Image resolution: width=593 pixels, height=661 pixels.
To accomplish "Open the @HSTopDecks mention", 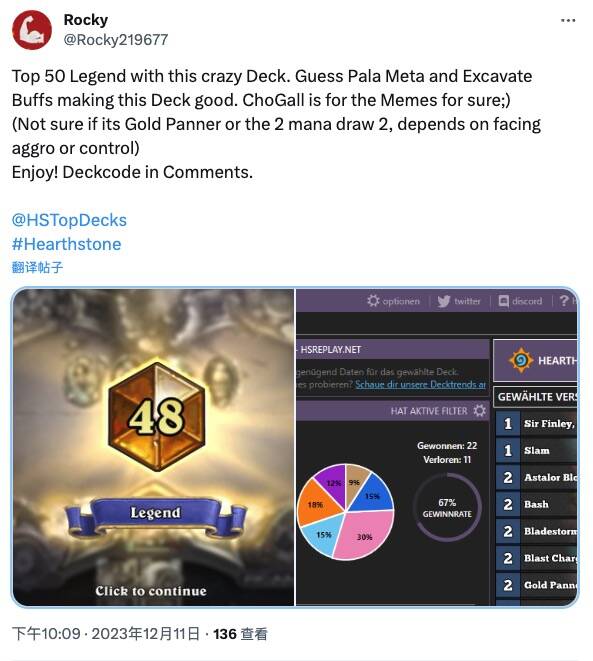I will 69,220.
